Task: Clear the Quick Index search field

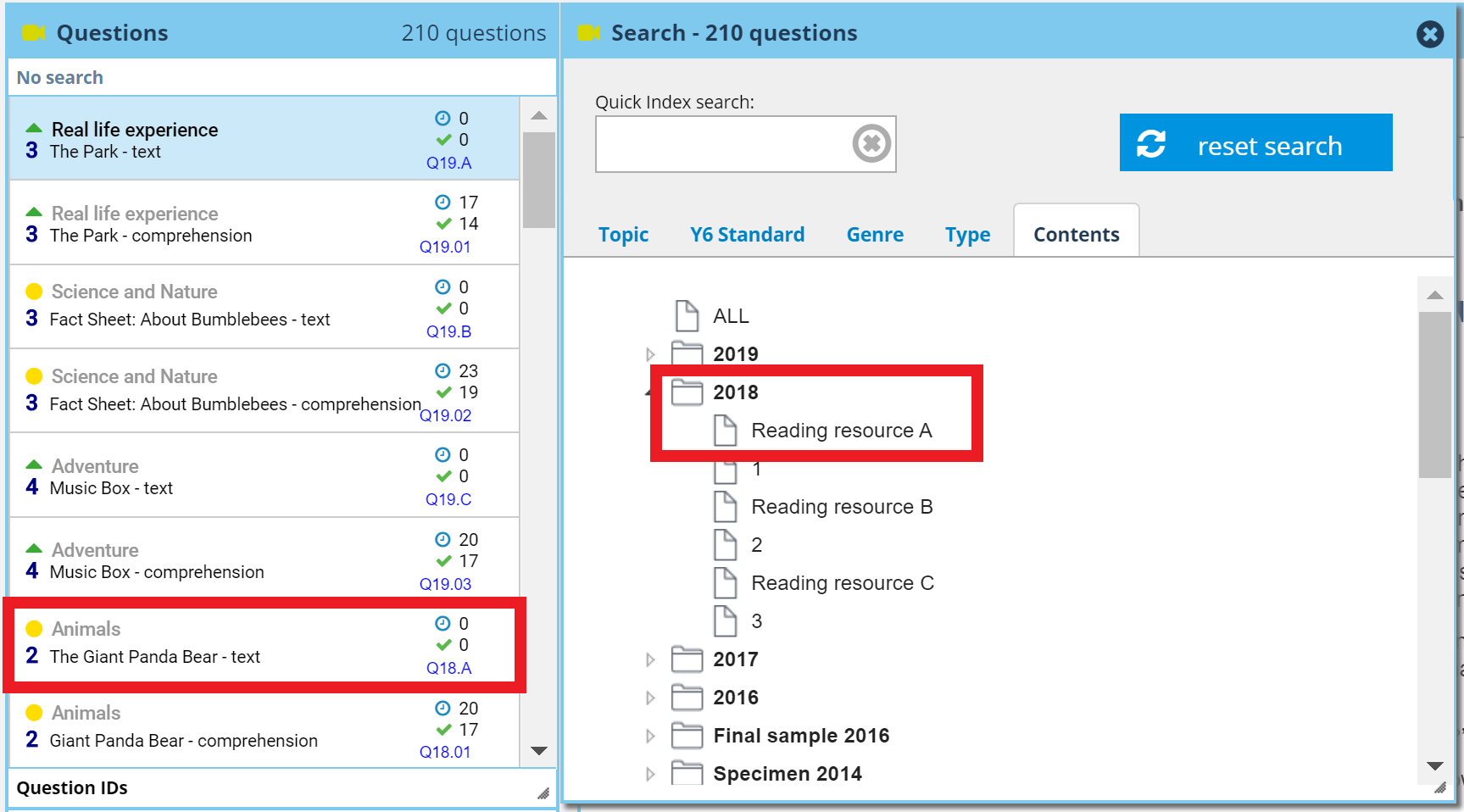Action: click(871, 143)
